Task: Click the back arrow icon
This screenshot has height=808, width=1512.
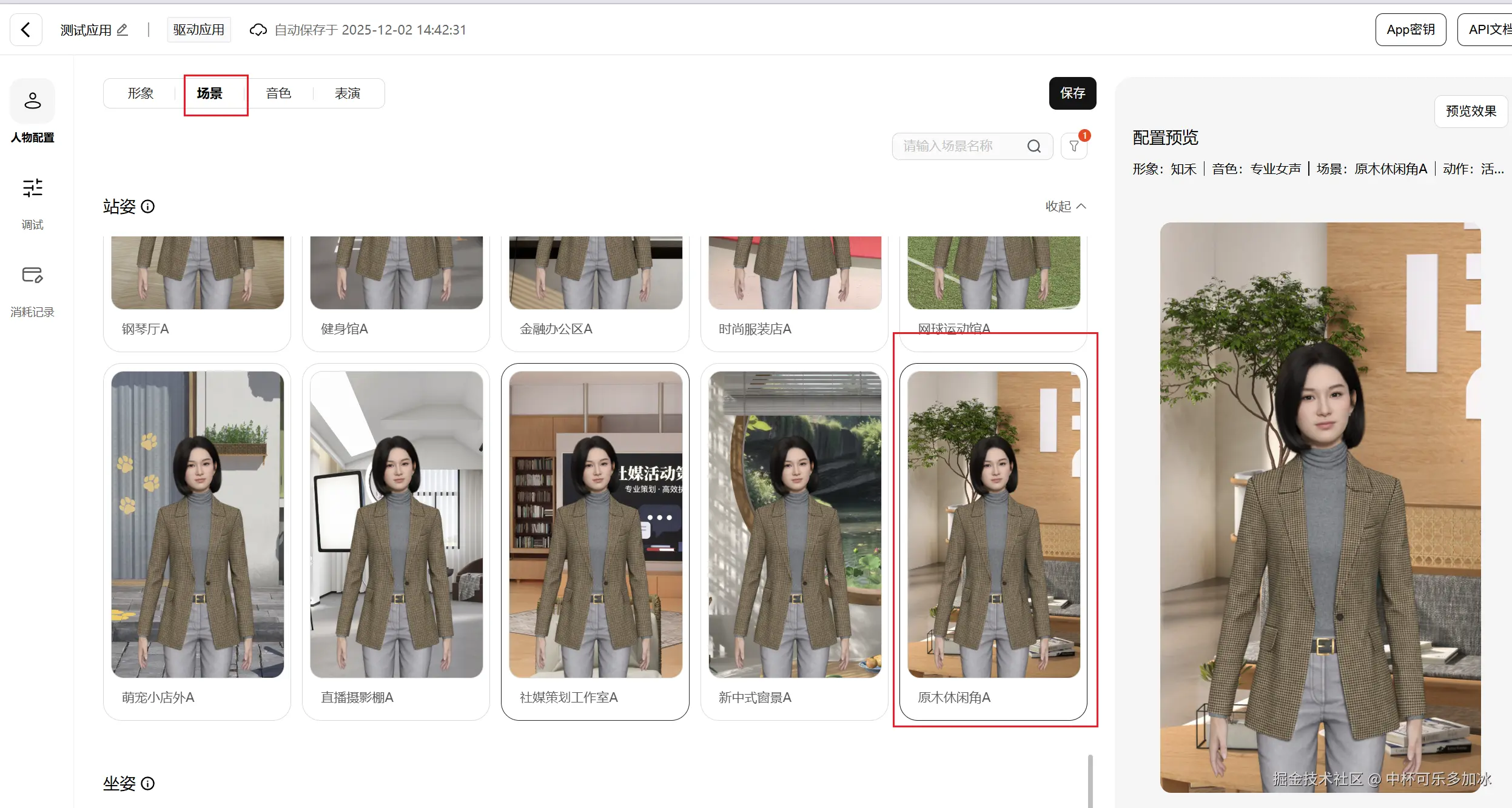Action: [25, 30]
